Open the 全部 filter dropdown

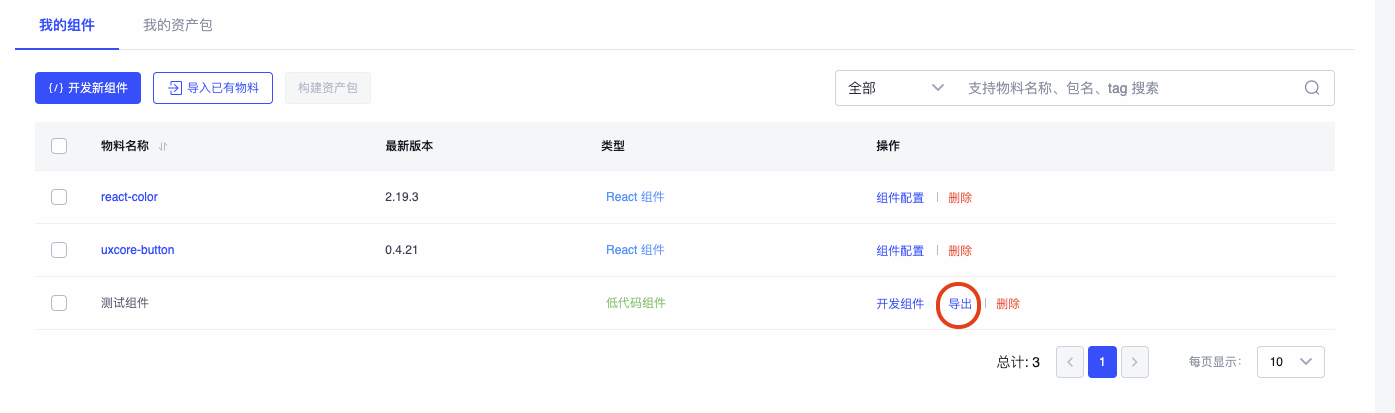(x=895, y=88)
